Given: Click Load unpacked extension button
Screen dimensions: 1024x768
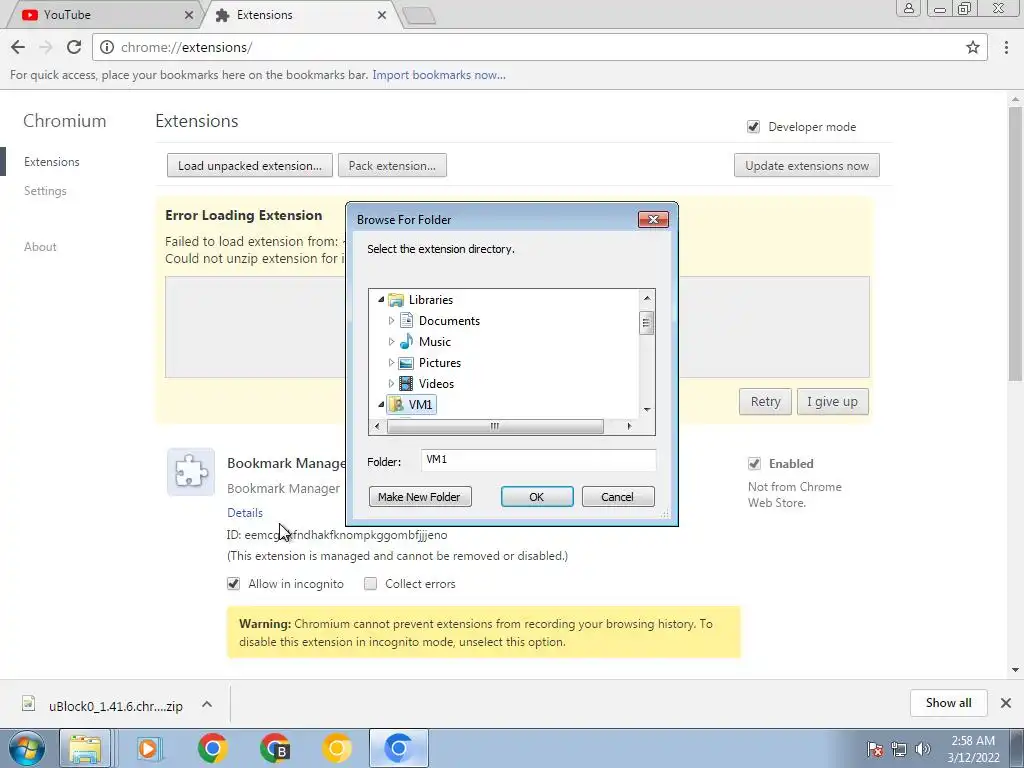Looking at the screenshot, I should click(x=249, y=165).
